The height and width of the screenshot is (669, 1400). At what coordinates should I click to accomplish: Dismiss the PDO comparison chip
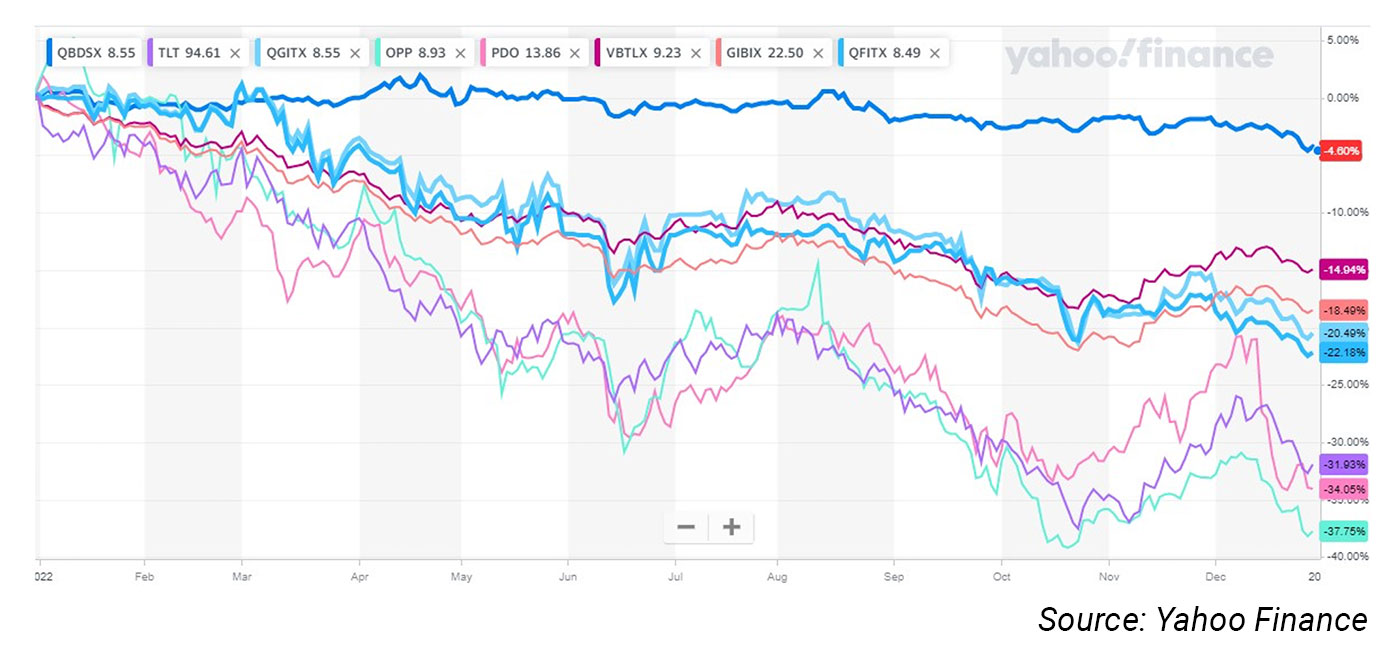[x=574, y=53]
